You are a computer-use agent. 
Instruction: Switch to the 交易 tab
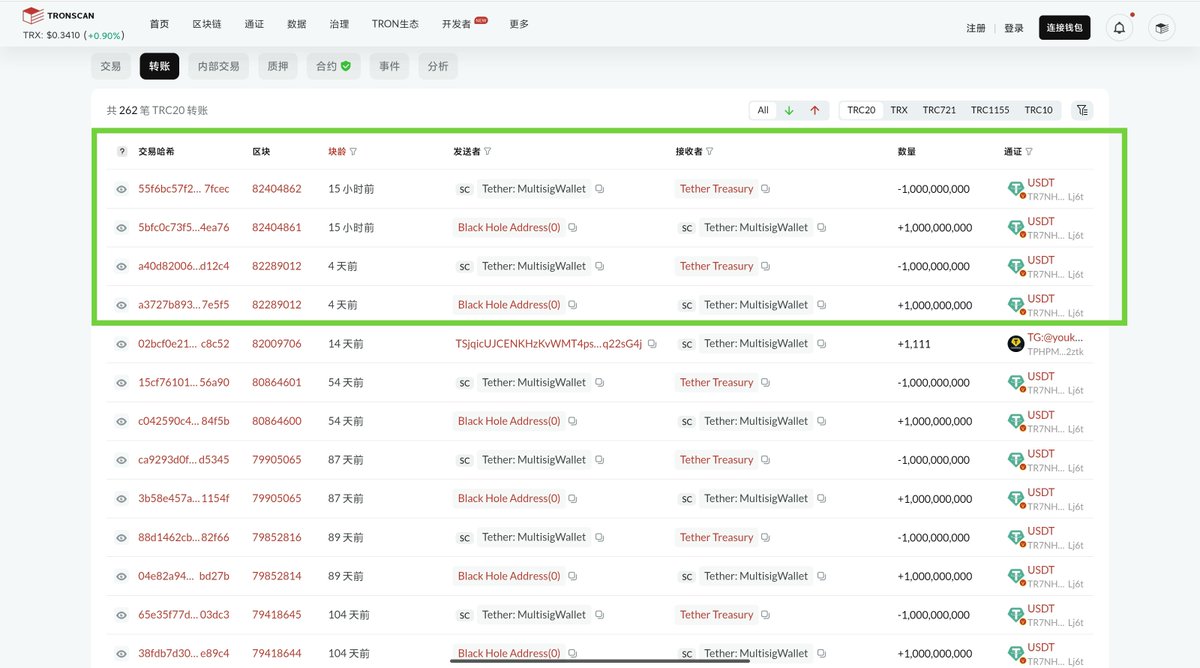point(111,66)
